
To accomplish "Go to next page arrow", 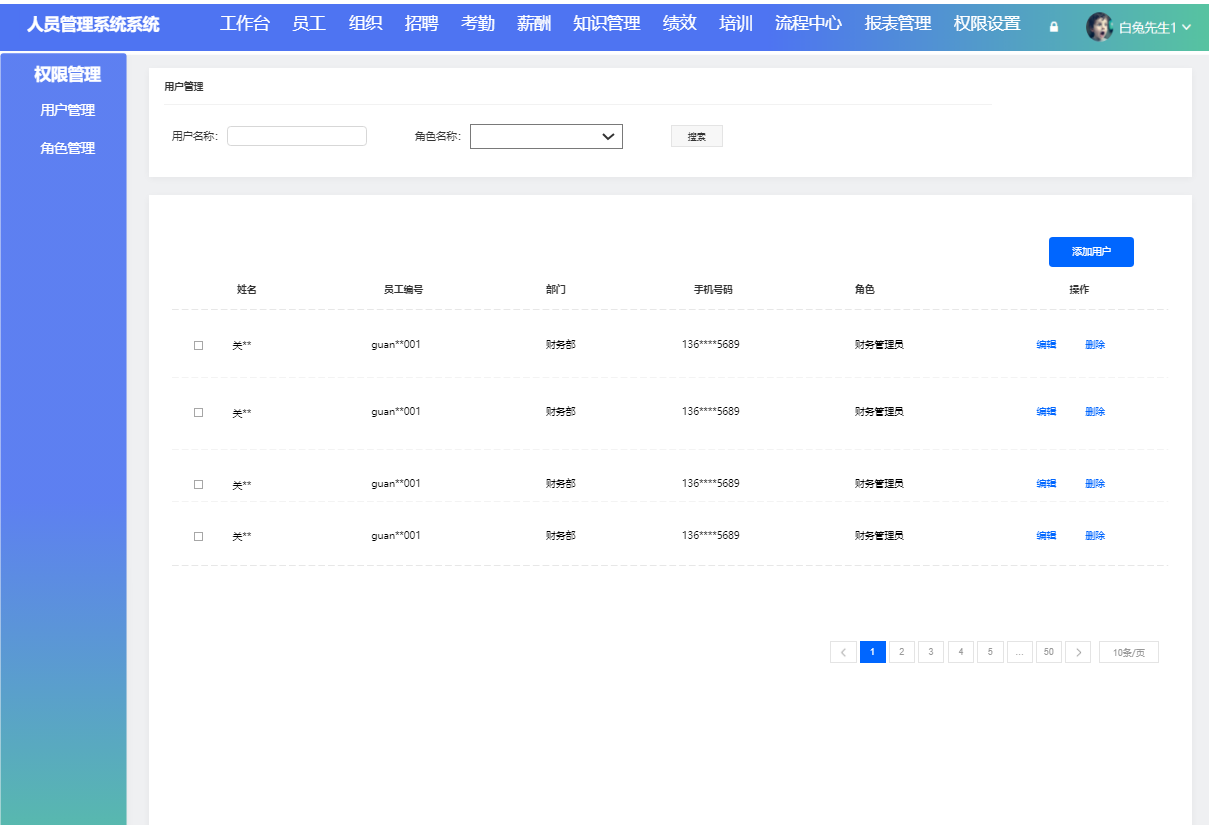I will click(x=1078, y=653).
